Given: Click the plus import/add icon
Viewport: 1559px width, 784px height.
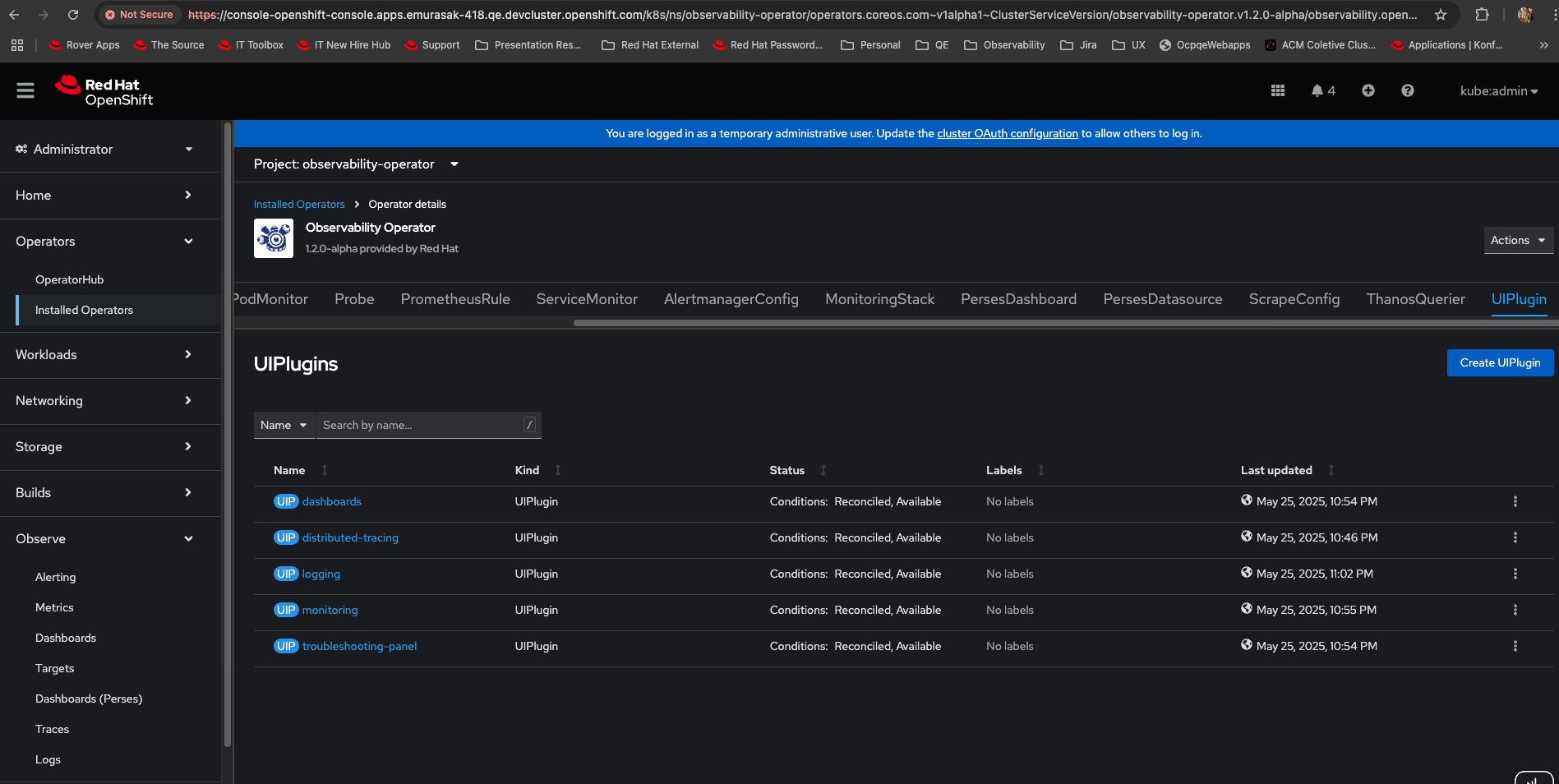Looking at the screenshot, I should (x=1368, y=90).
